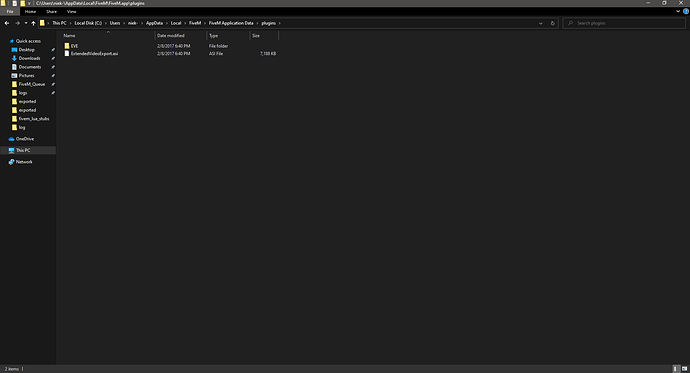Open the log folder in sidebar
The width and height of the screenshot is (690, 373).
[x=22, y=128]
